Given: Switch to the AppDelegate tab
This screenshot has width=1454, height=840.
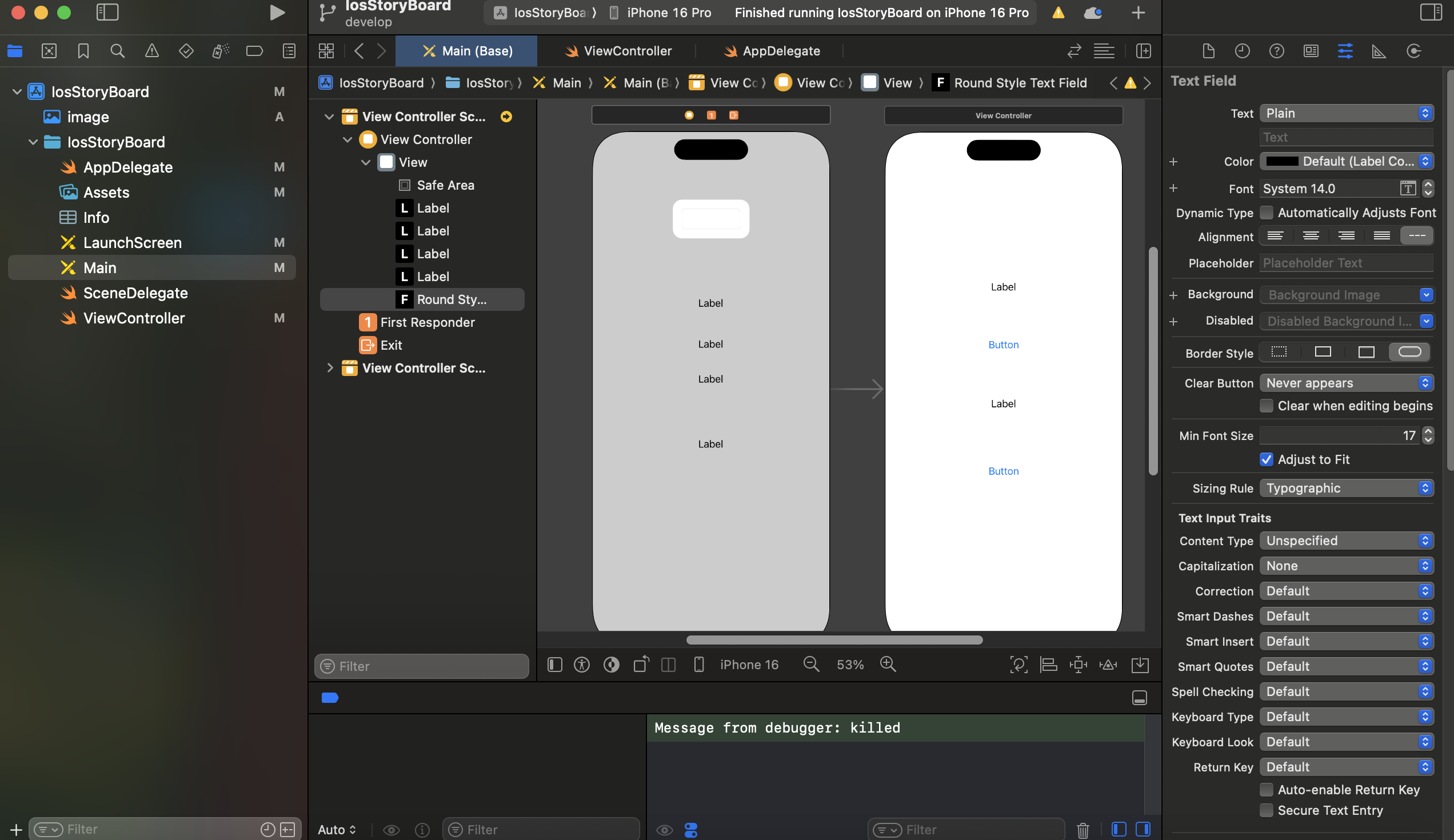Looking at the screenshot, I should 772,51.
